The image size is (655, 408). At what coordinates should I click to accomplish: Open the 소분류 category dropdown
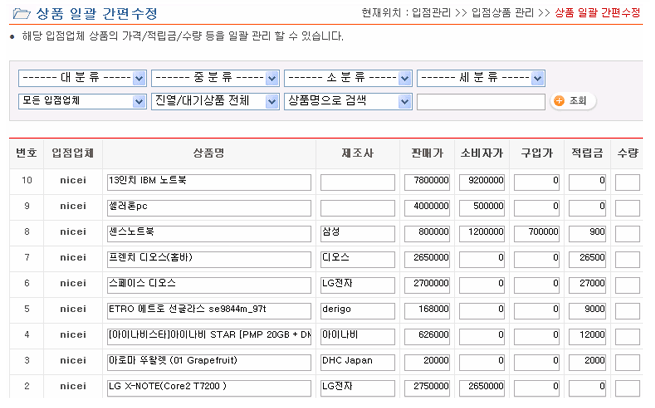tap(348, 78)
